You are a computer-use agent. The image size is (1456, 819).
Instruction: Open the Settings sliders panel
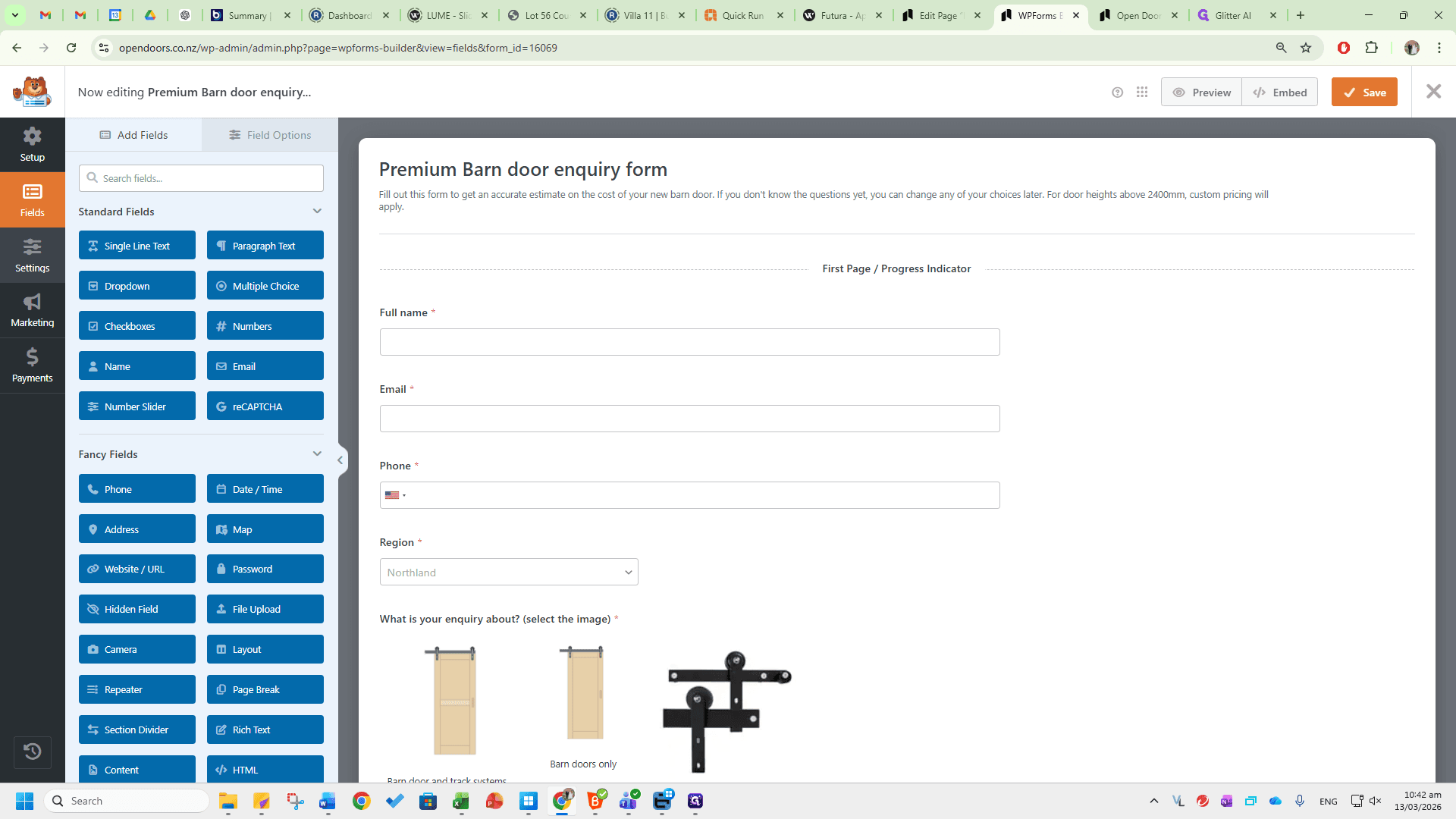click(x=32, y=256)
